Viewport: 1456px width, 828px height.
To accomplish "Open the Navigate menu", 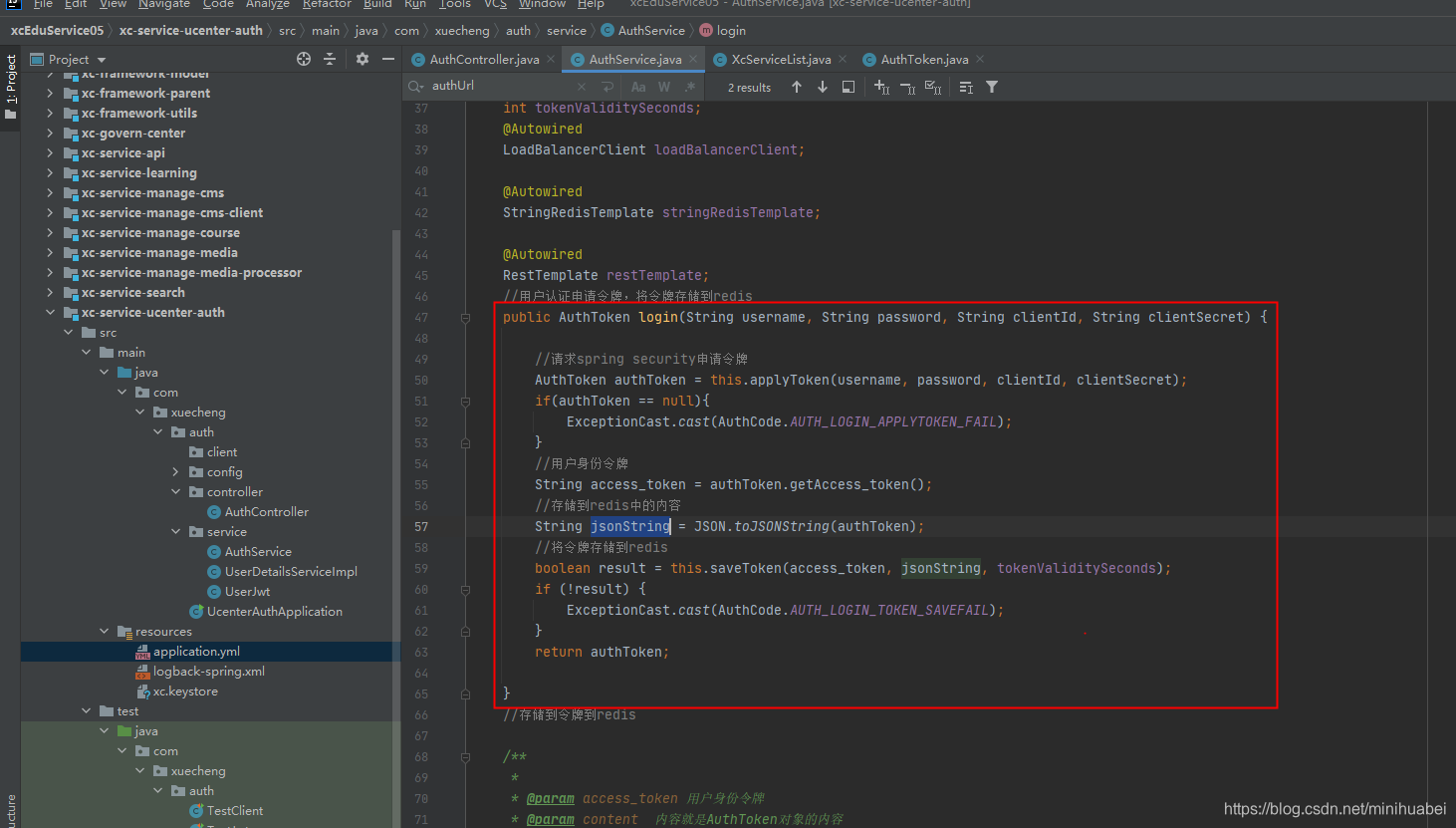I will point(164,4).
